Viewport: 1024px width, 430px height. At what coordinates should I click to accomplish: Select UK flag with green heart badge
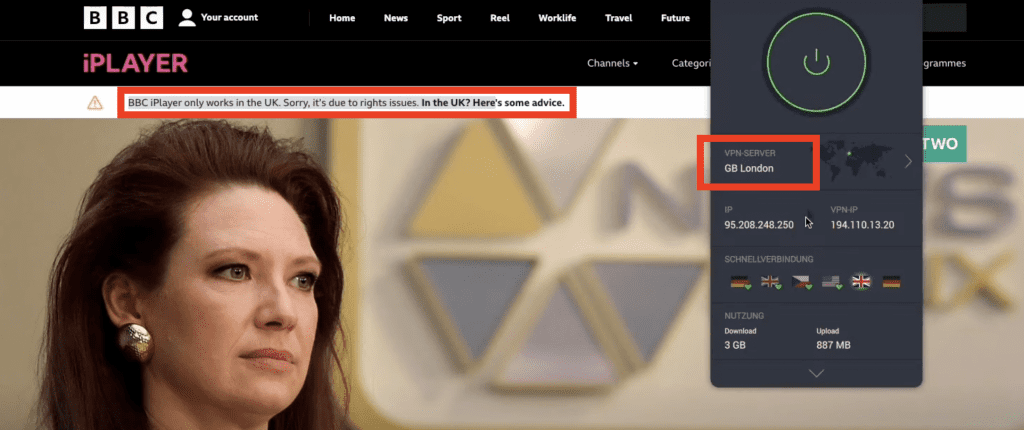click(x=771, y=282)
